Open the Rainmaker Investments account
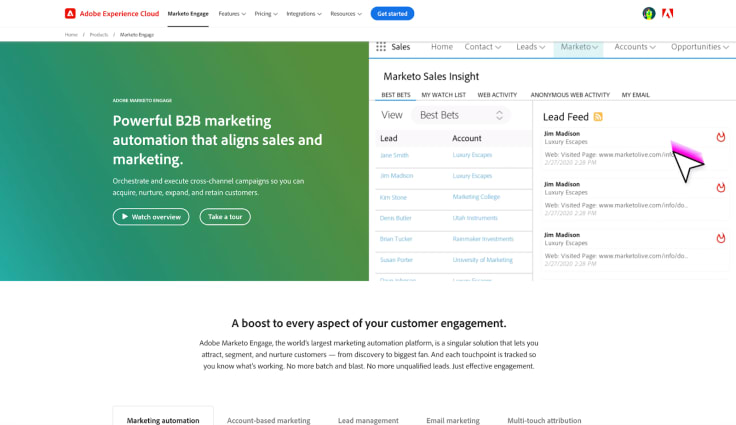 pyautogui.click(x=483, y=239)
